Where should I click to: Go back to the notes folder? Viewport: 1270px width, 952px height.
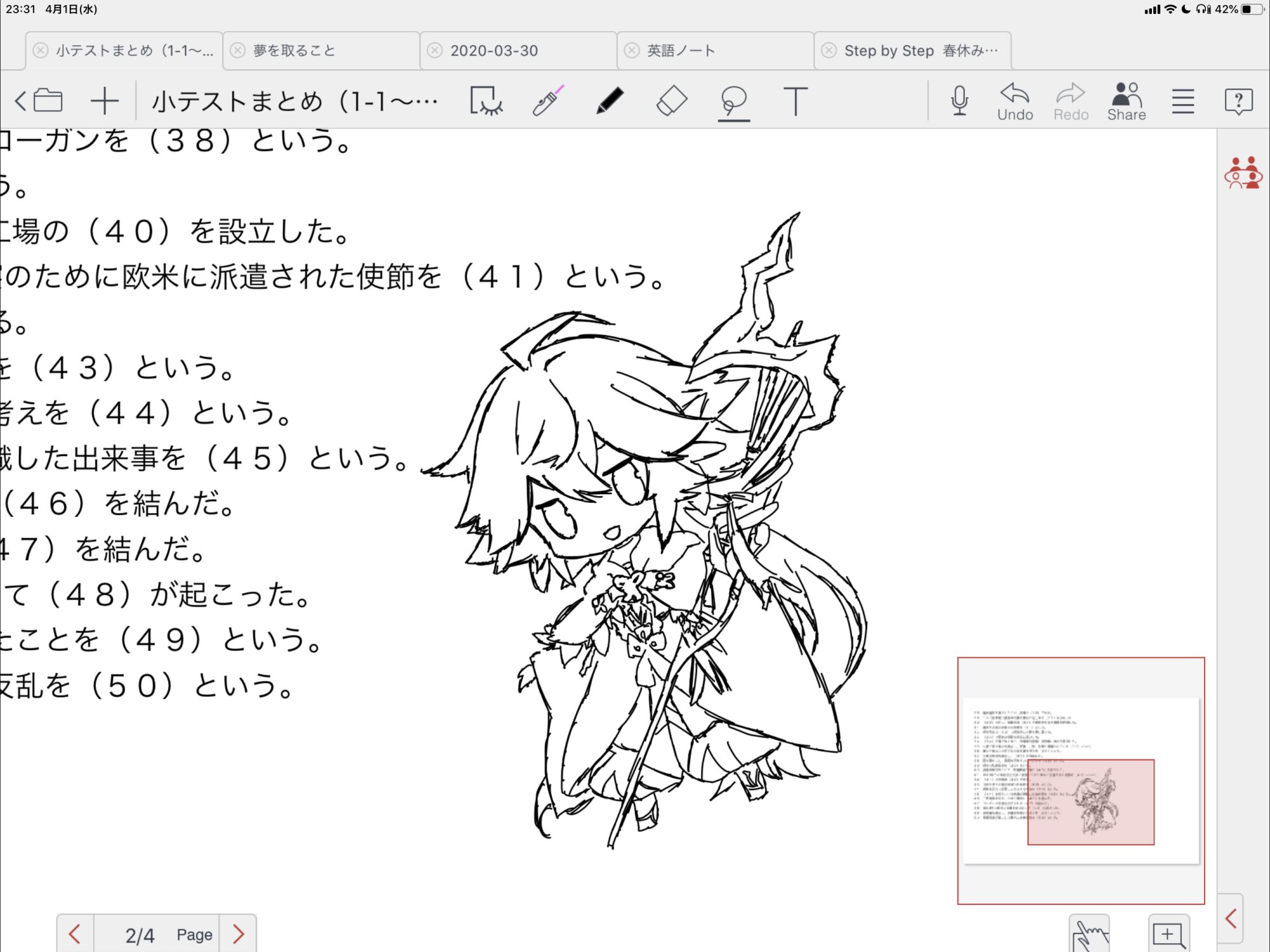coord(39,102)
